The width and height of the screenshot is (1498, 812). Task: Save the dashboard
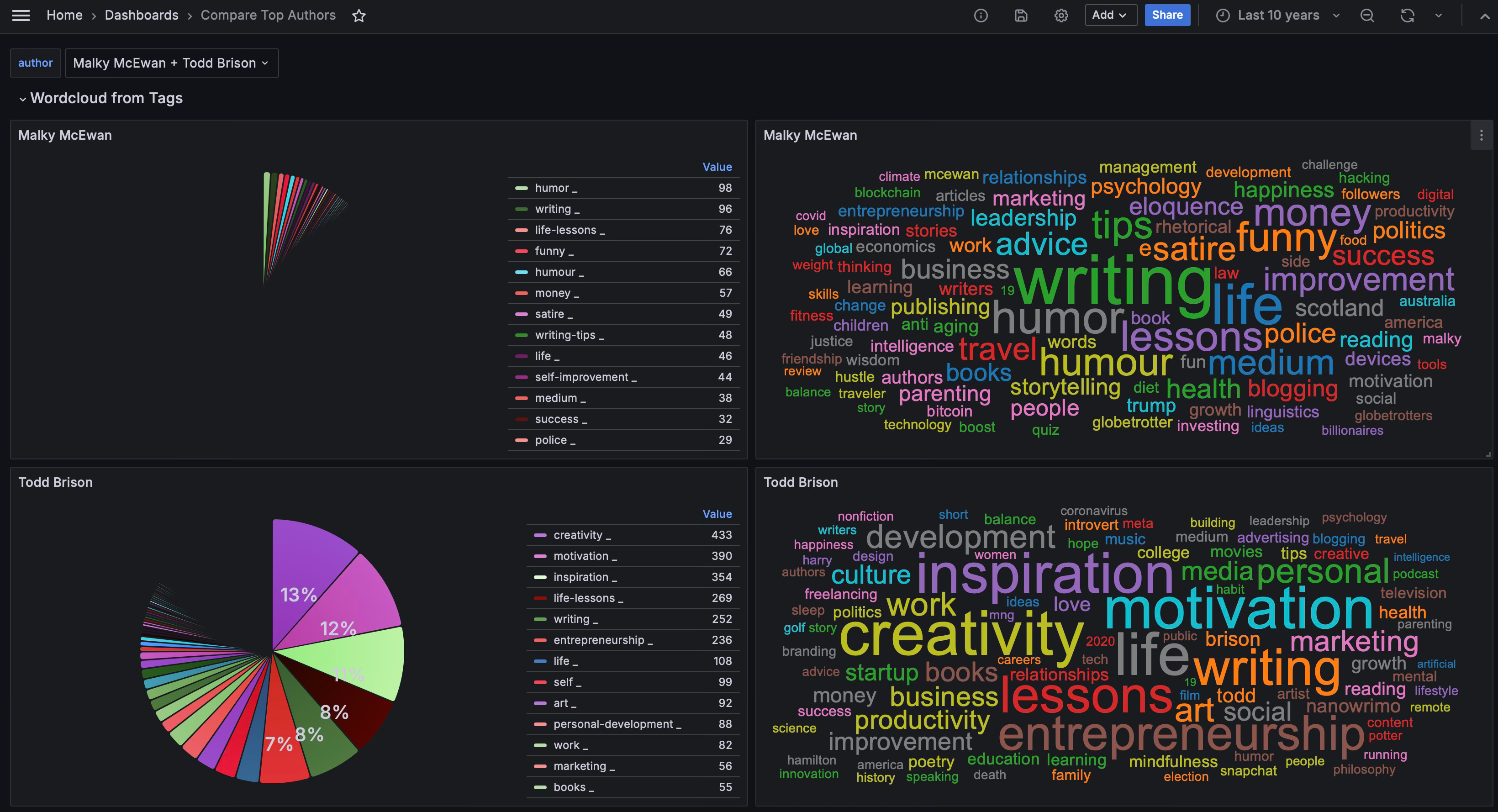(1021, 16)
